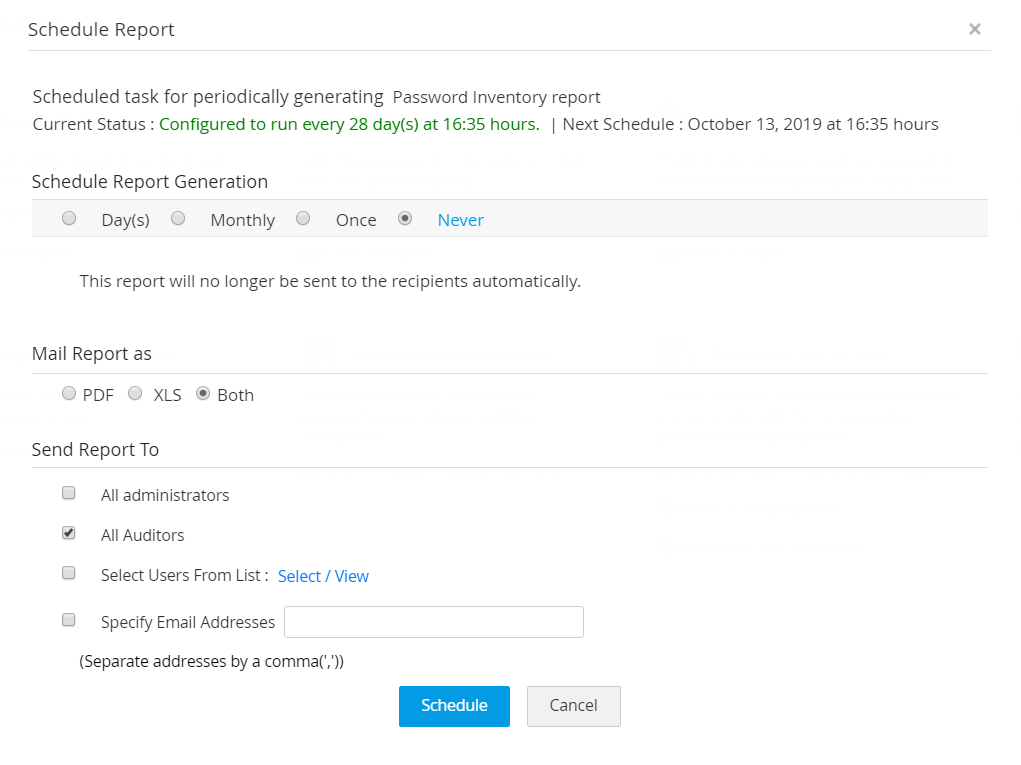Click the green Current Status text
This screenshot has width=1021, height=765.
pyautogui.click(x=349, y=125)
